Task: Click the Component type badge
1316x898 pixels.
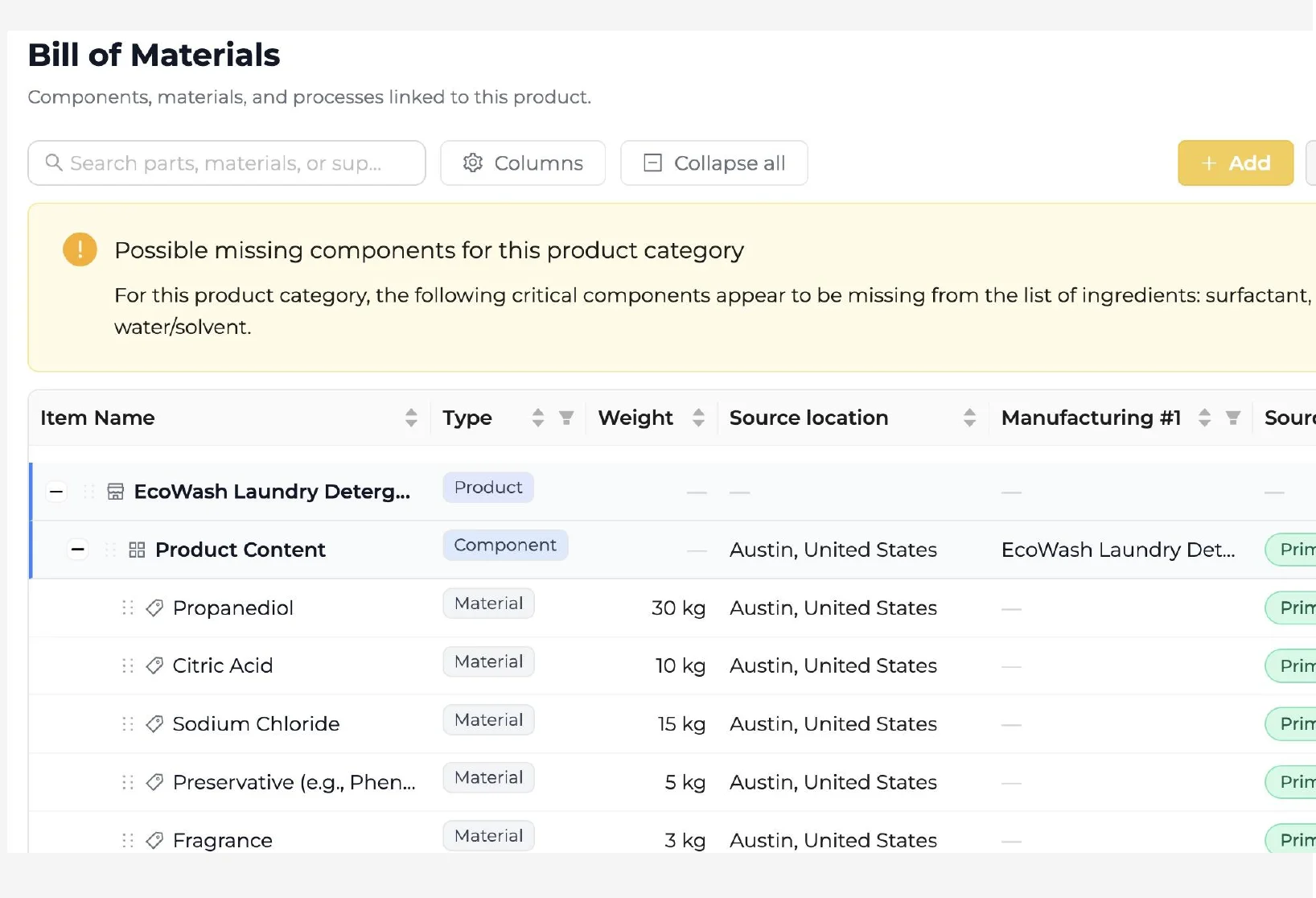Action: [505, 546]
